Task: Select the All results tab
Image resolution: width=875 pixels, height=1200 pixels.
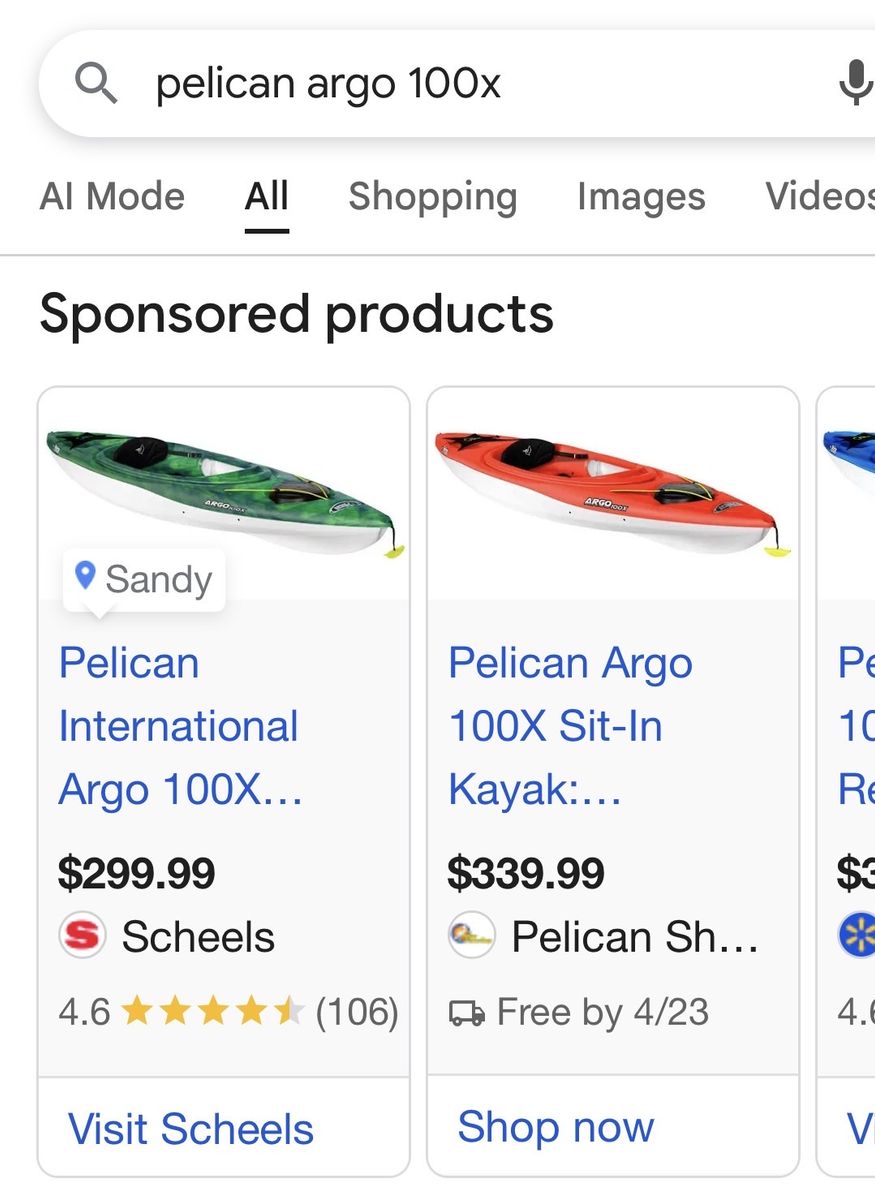Action: coord(266,196)
